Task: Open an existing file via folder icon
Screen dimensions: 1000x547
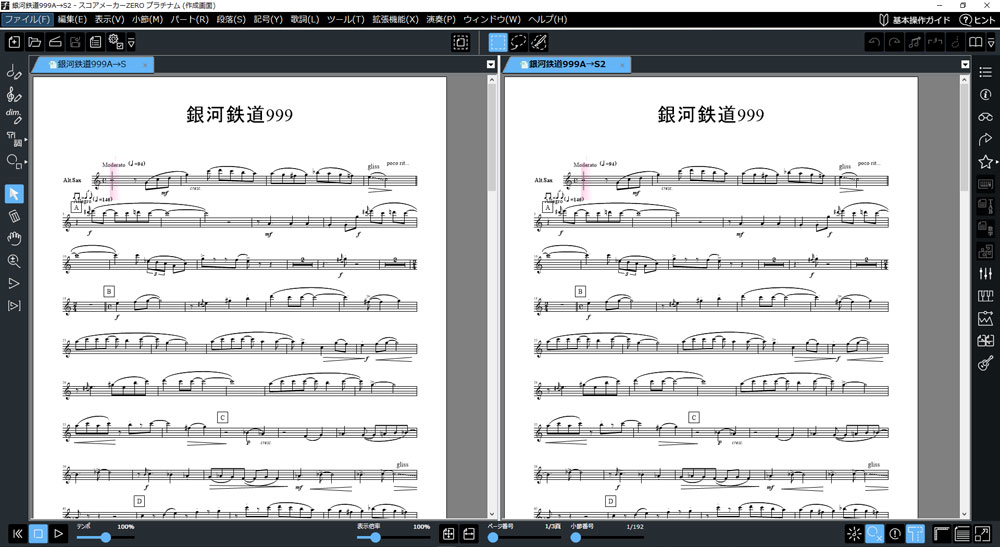Action: click(34, 42)
